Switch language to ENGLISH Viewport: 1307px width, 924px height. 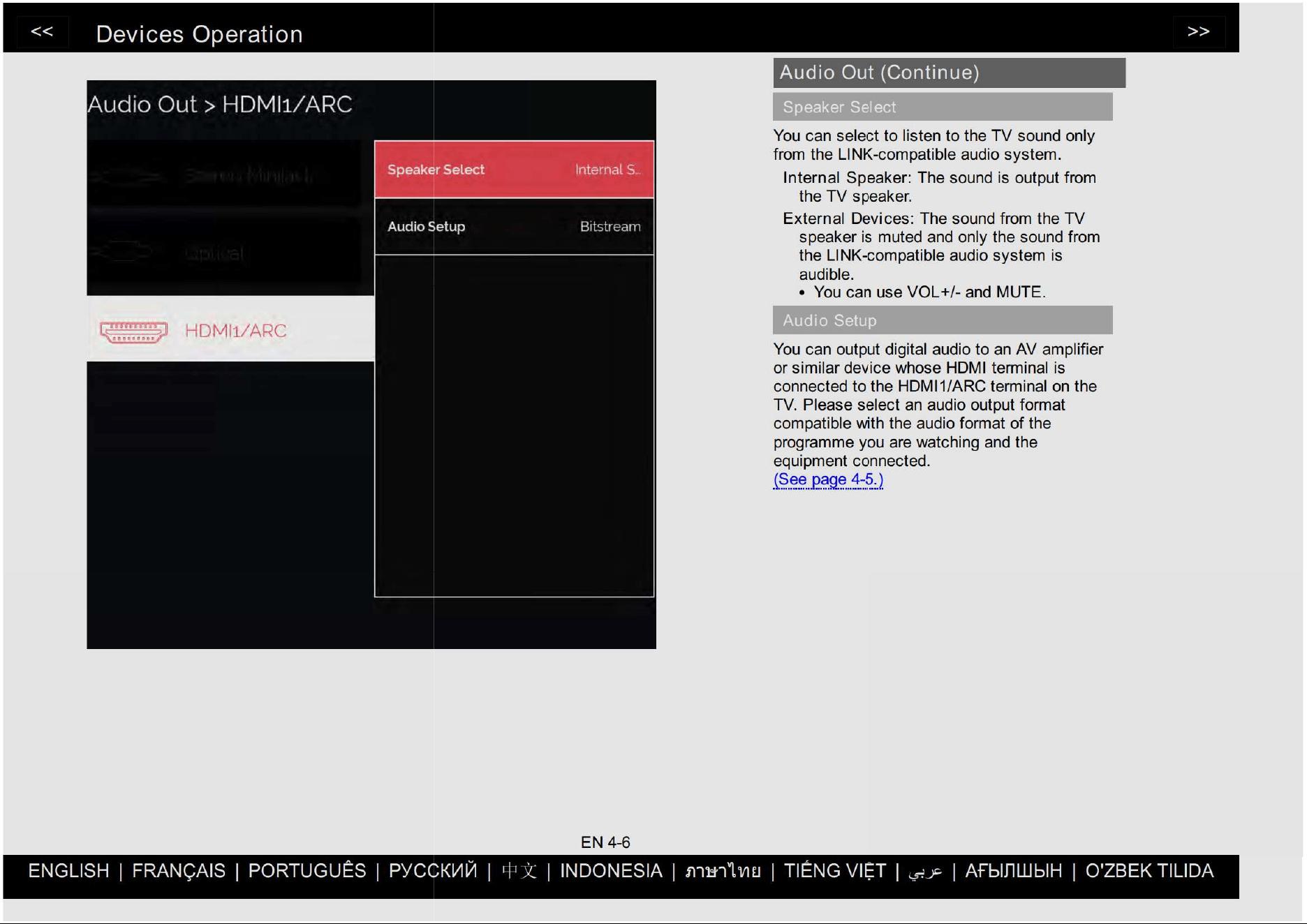click(68, 871)
